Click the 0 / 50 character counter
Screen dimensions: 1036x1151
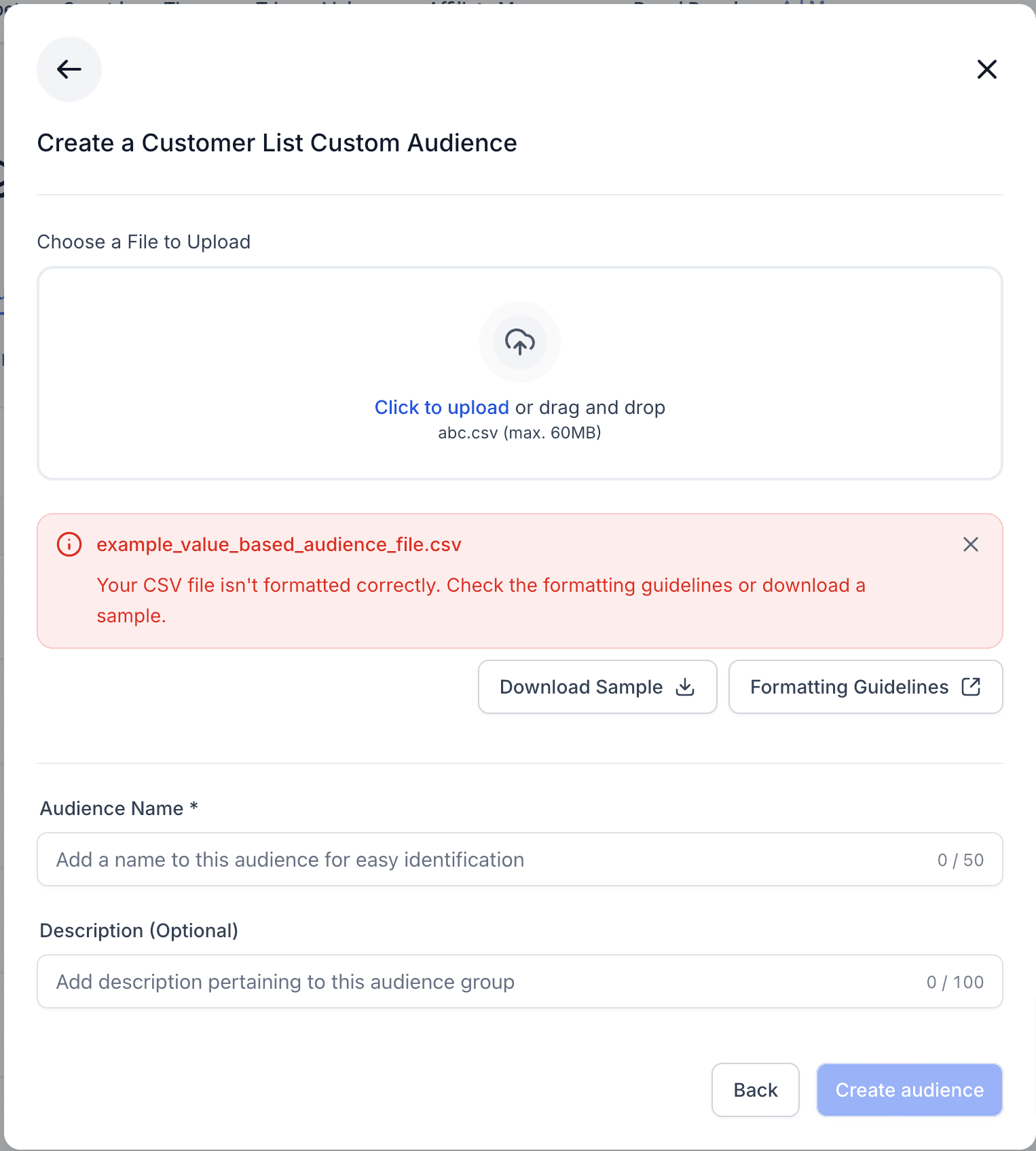coord(961,860)
